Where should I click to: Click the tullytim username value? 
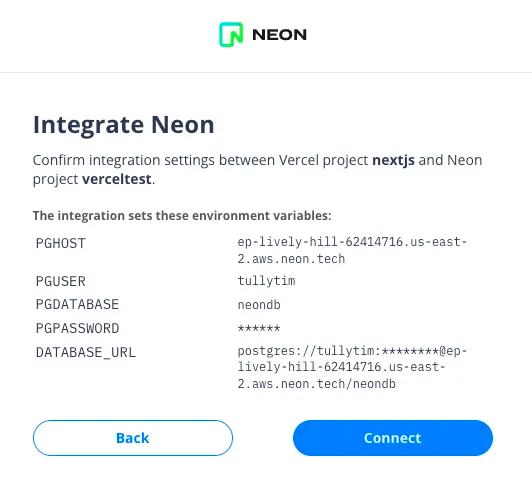coord(266,281)
